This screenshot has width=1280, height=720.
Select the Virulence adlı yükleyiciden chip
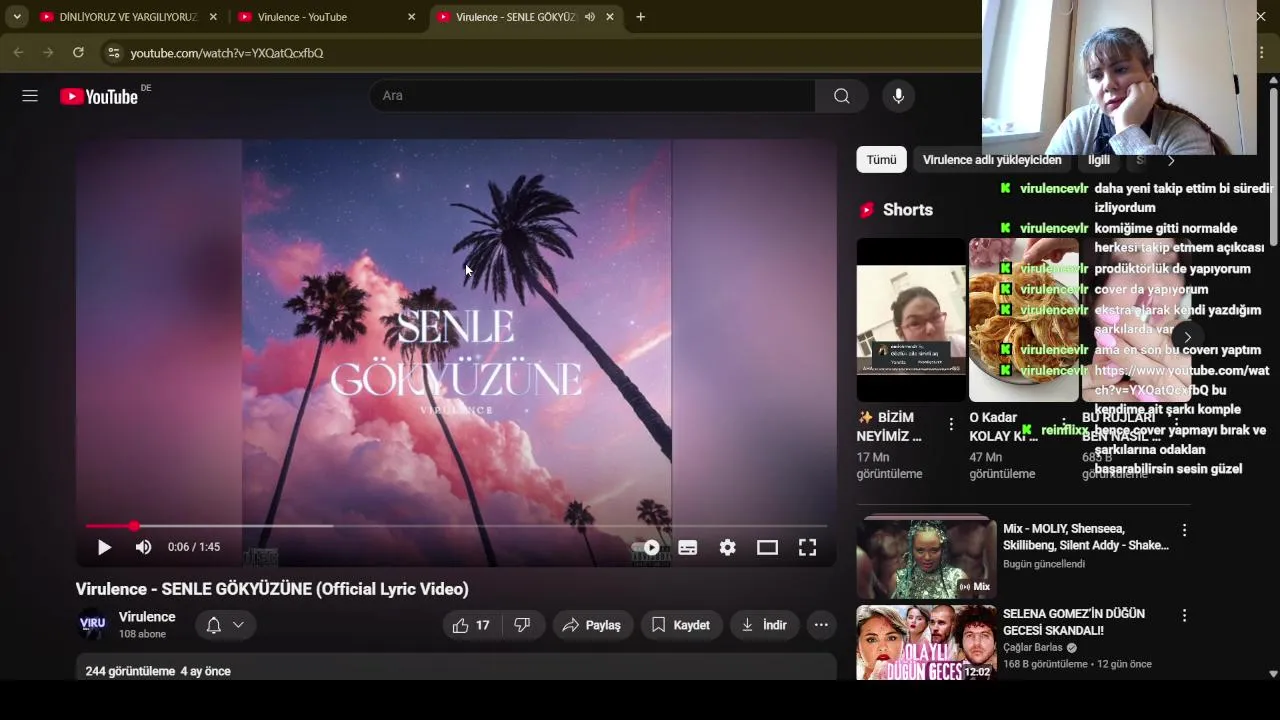[992, 160]
